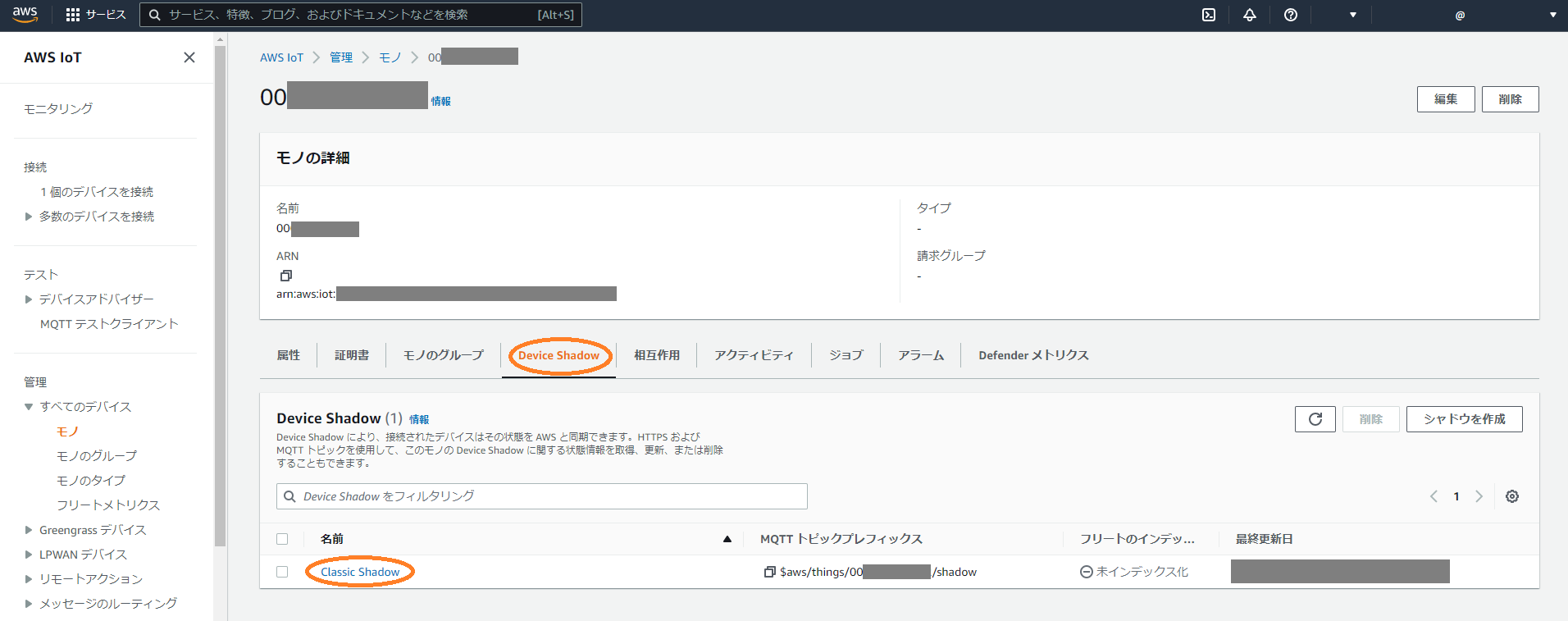This screenshot has height=621, width=1568.
Task: Copy the ARN using copy icon
Action: (x=285, y=276)
